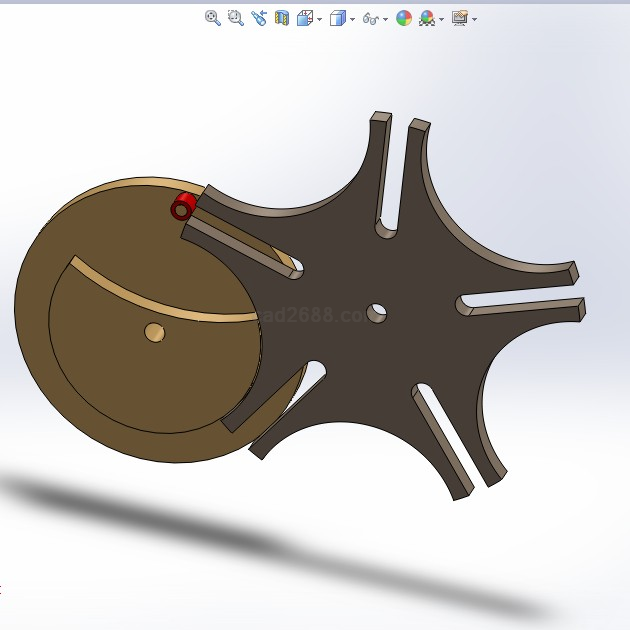630x630 pixels.
Task: Select the Zoom to Area tool
Action: 236,17
